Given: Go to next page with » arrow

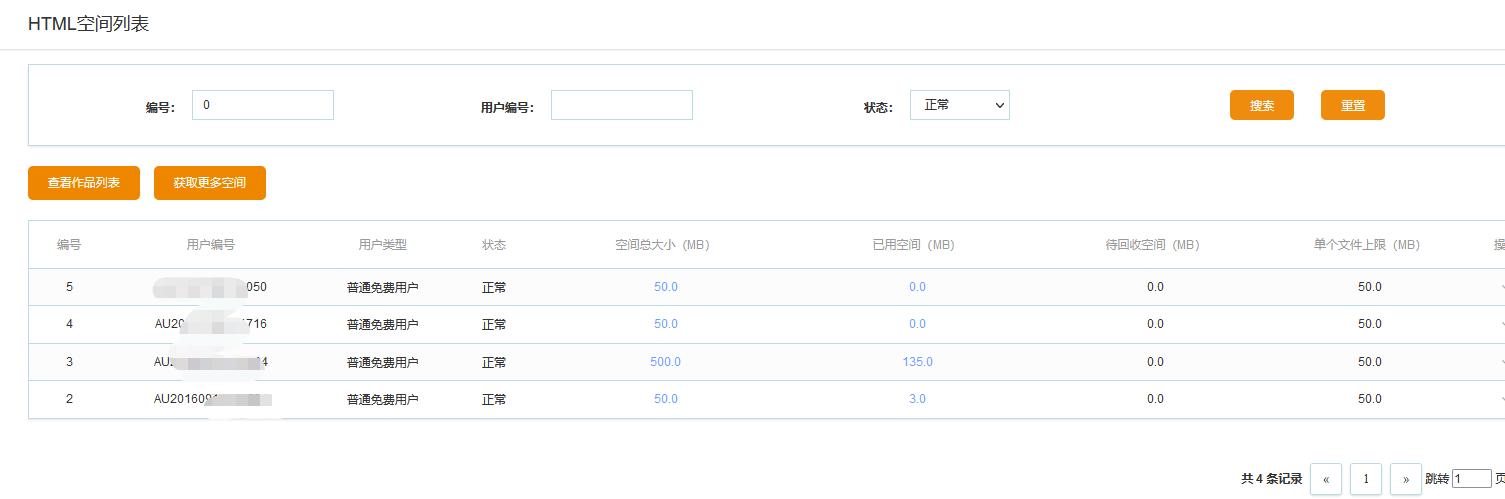Looking at the screenshot, I should 1405,479.
